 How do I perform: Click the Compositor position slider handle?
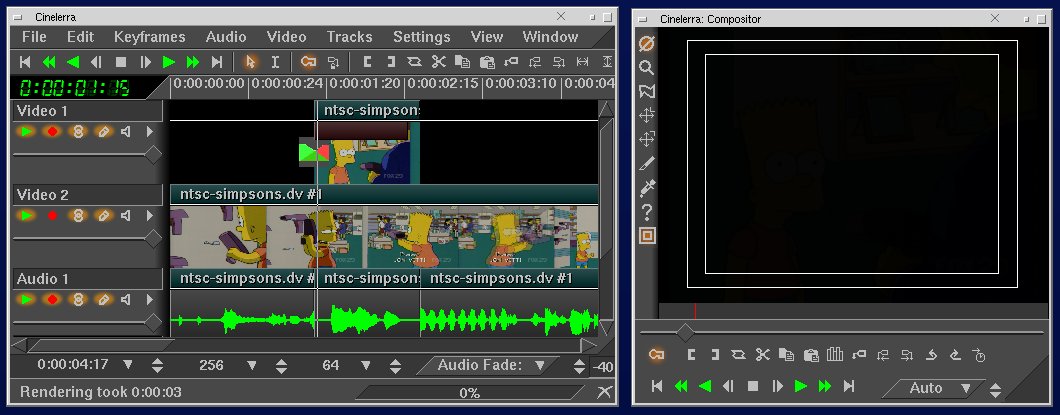[685, 331]
